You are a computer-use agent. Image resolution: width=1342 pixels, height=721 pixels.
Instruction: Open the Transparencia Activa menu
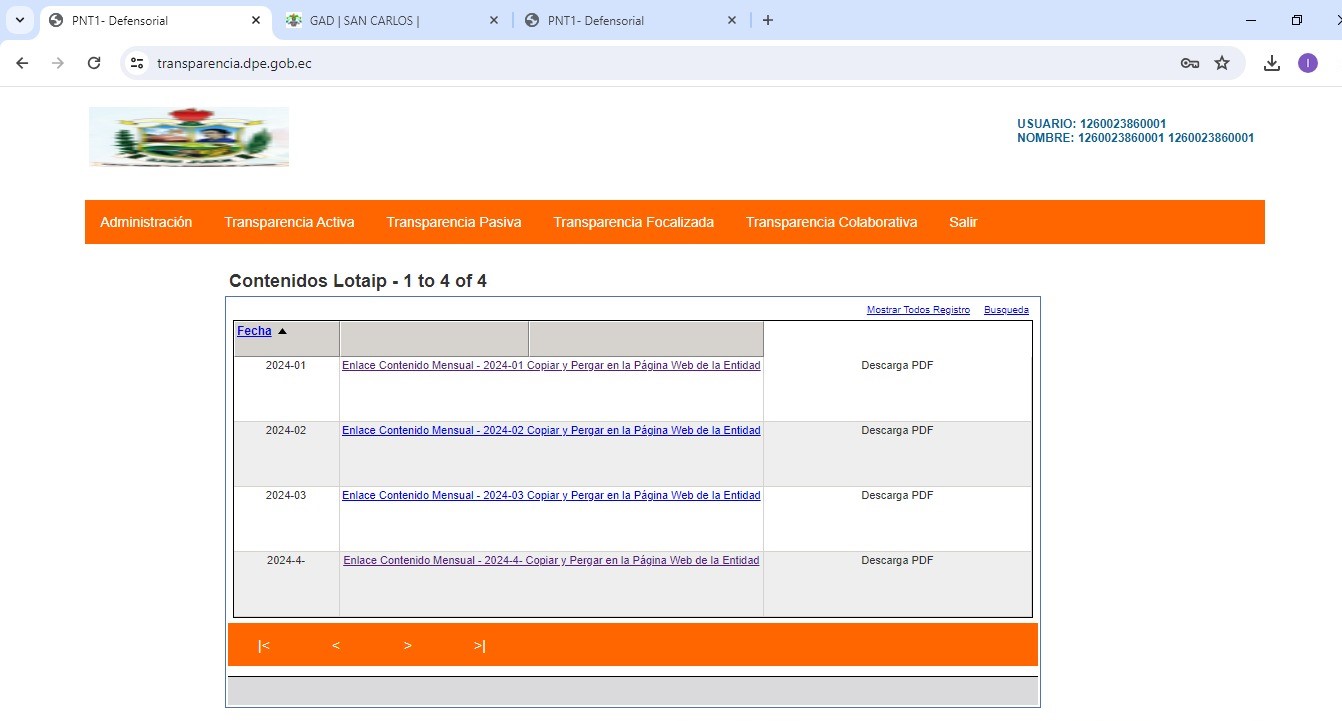coord(289,222)
